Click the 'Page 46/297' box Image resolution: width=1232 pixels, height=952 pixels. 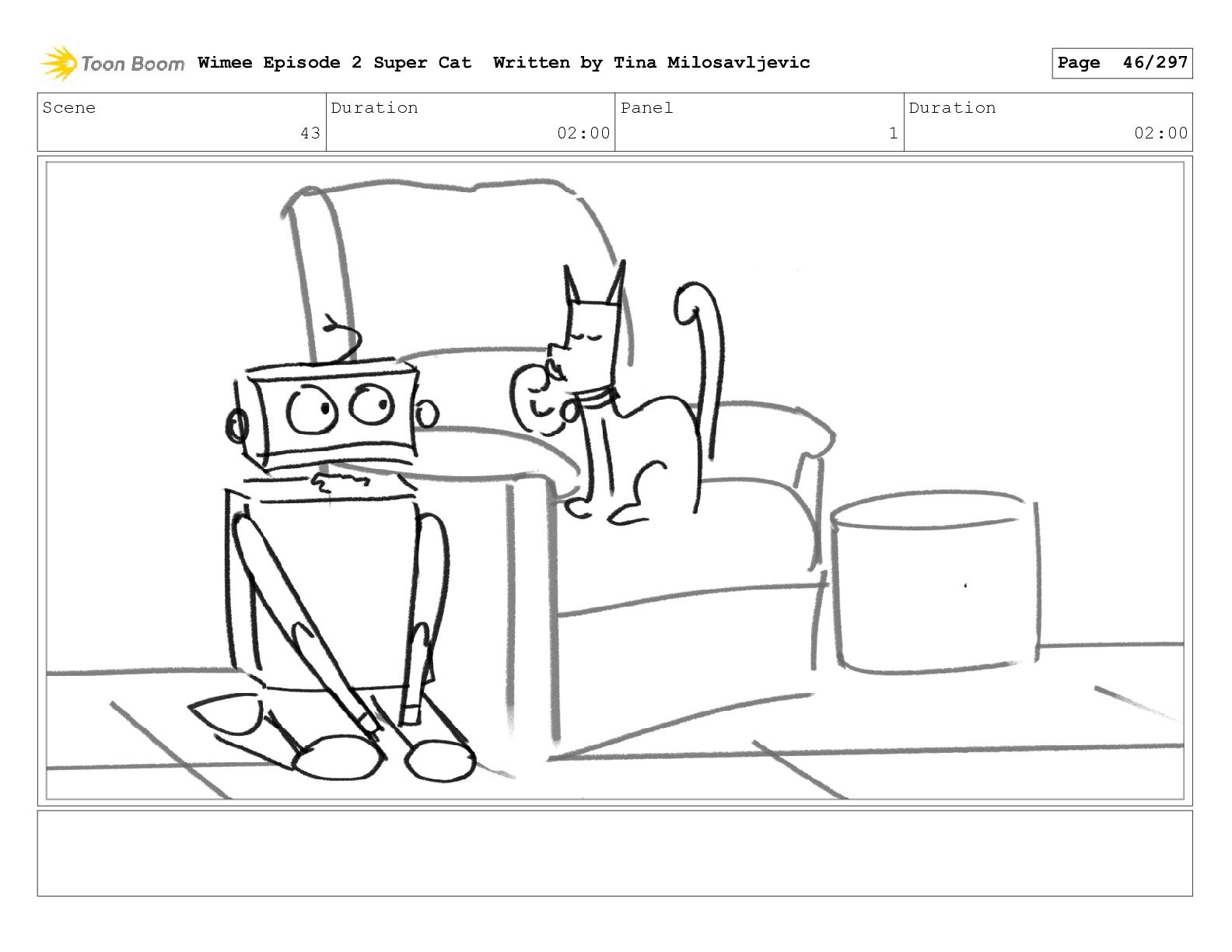pyautogui.click(x=1122, y=63)
